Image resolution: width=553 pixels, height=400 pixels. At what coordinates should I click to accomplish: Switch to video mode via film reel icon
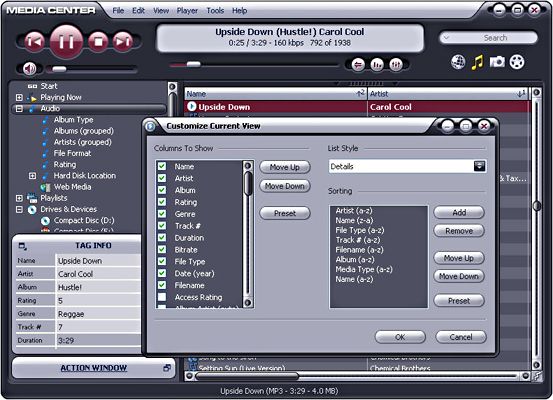[x=517, y=62]
